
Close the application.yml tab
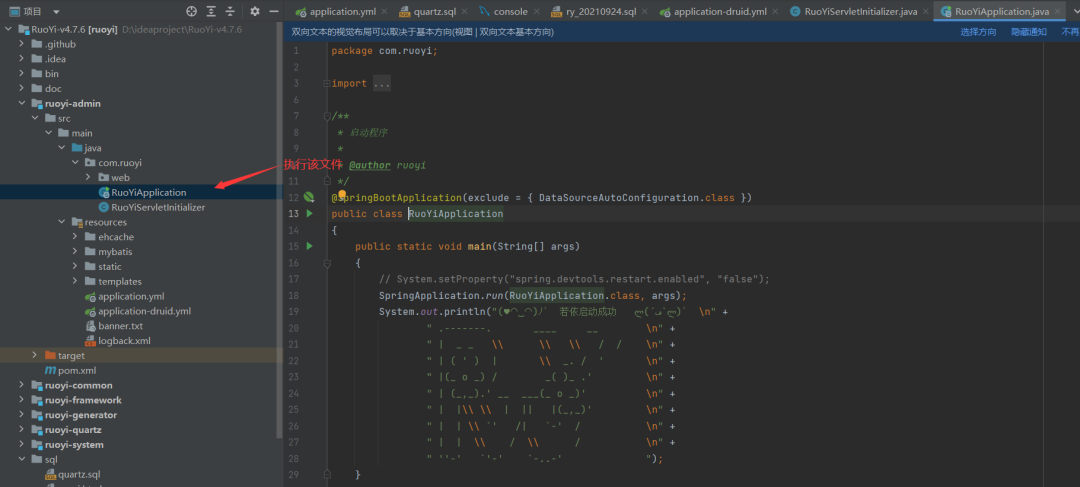tap(384, 12)
